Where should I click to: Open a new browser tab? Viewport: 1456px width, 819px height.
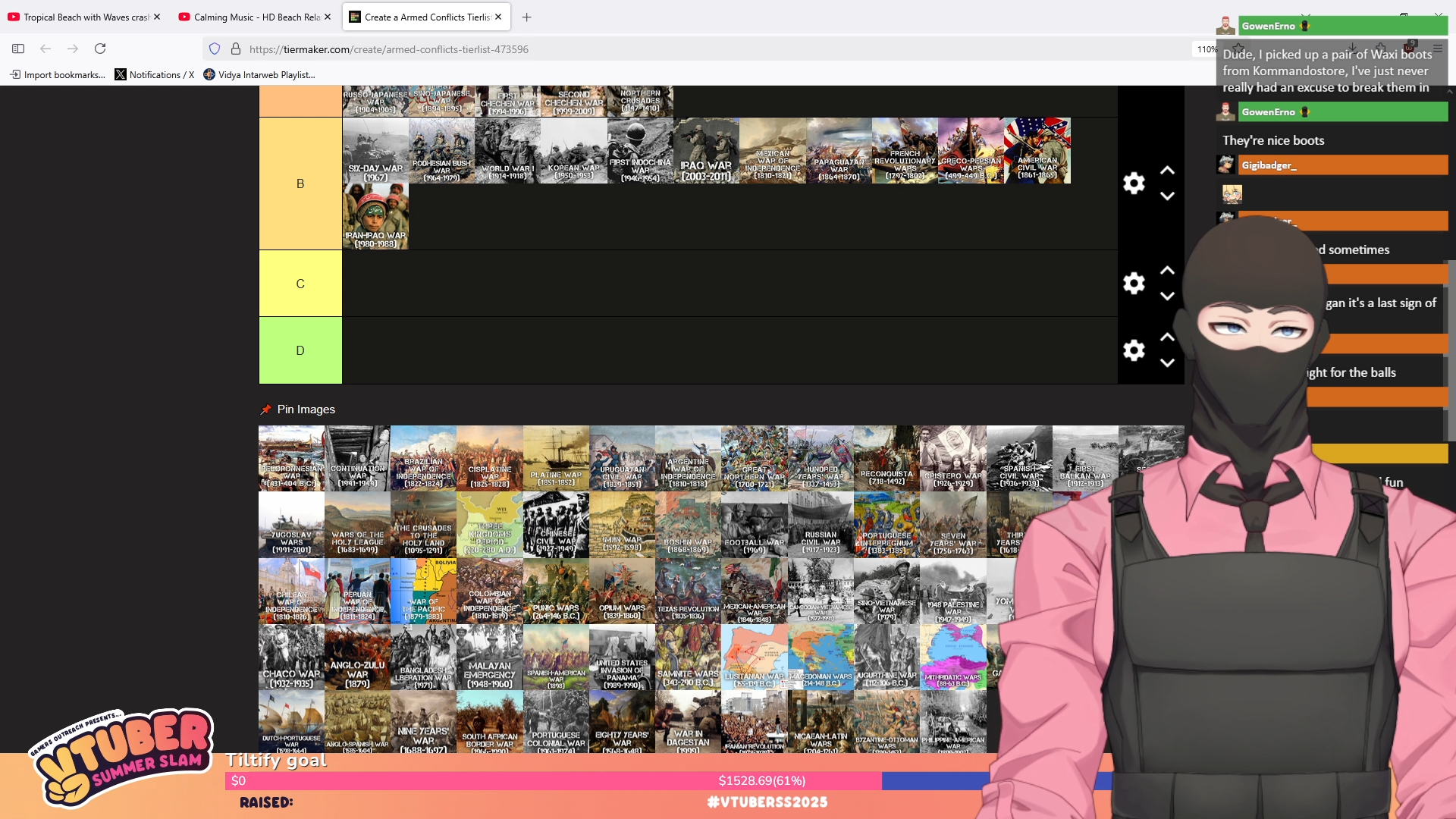(x=527, y=17)
